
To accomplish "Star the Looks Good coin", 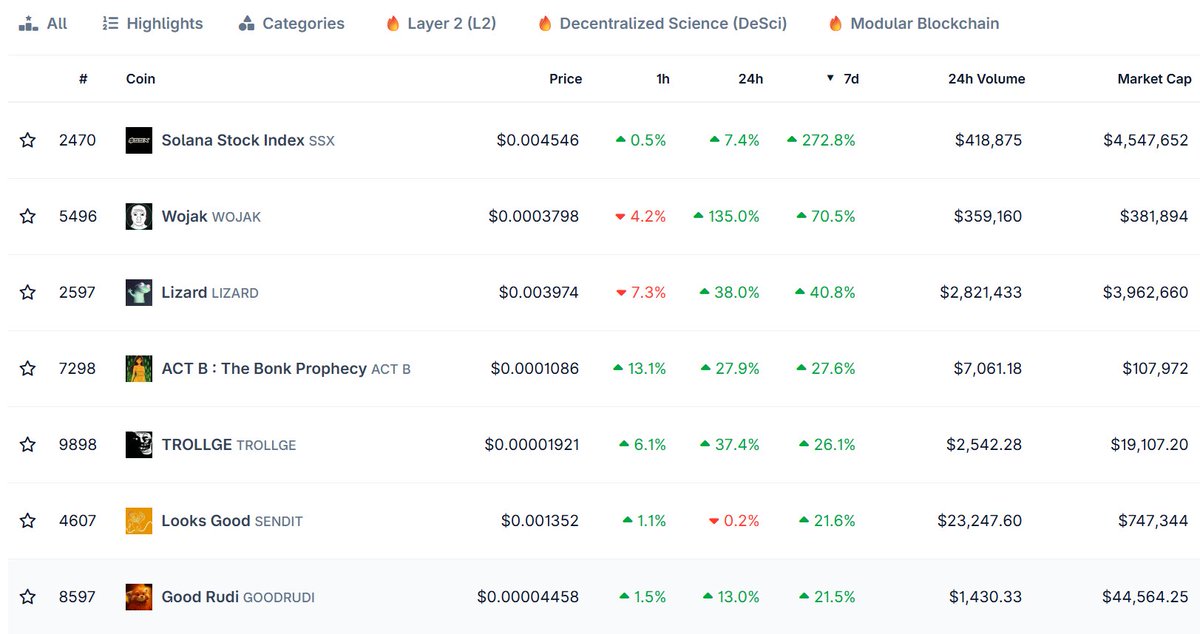I will coord(28,520).
